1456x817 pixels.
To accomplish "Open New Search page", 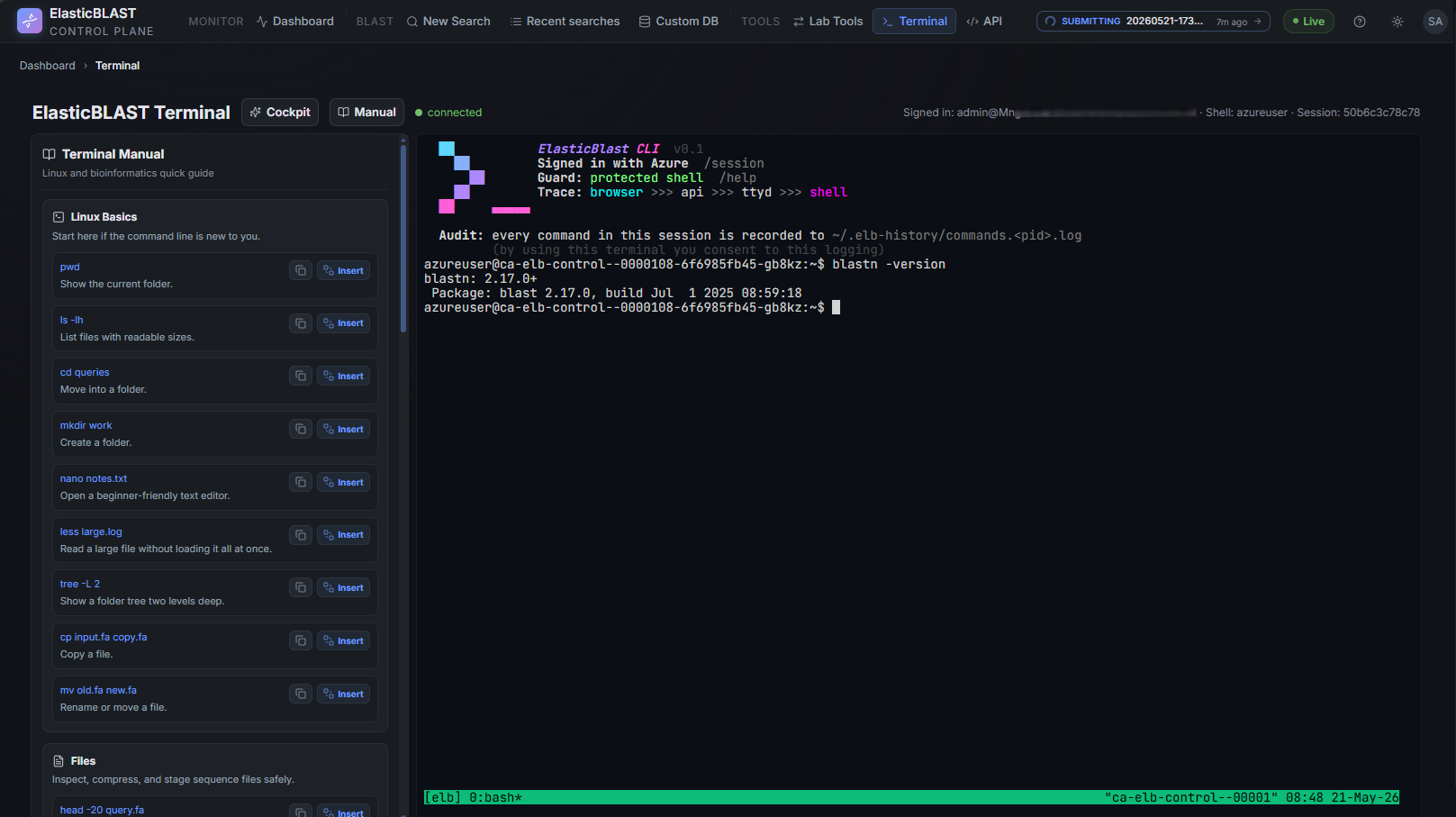I will [x=448, y=22].
